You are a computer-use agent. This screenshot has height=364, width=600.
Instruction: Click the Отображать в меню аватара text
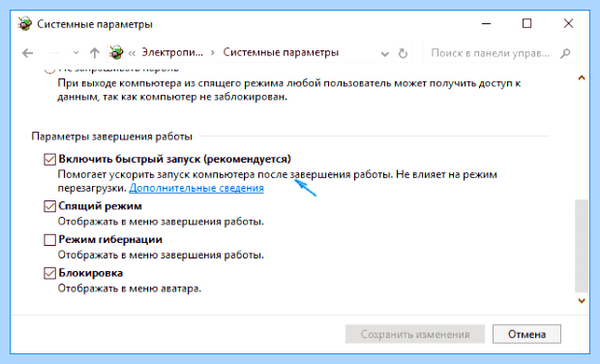(129, 288)
